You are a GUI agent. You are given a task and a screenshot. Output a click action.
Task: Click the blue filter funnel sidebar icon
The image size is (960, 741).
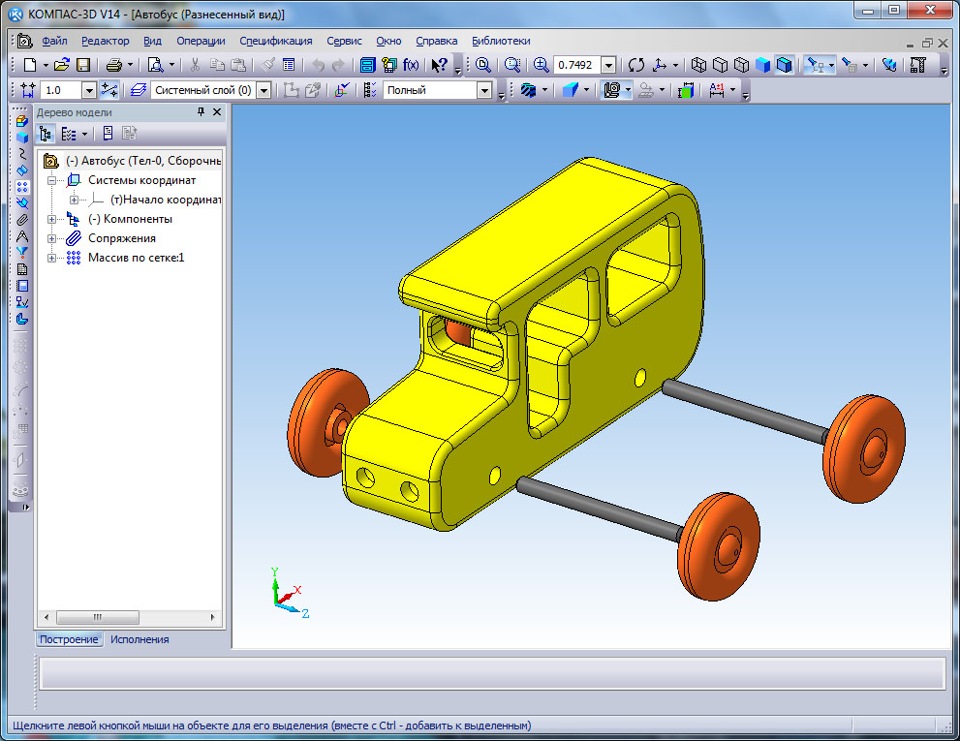[22, 252]
